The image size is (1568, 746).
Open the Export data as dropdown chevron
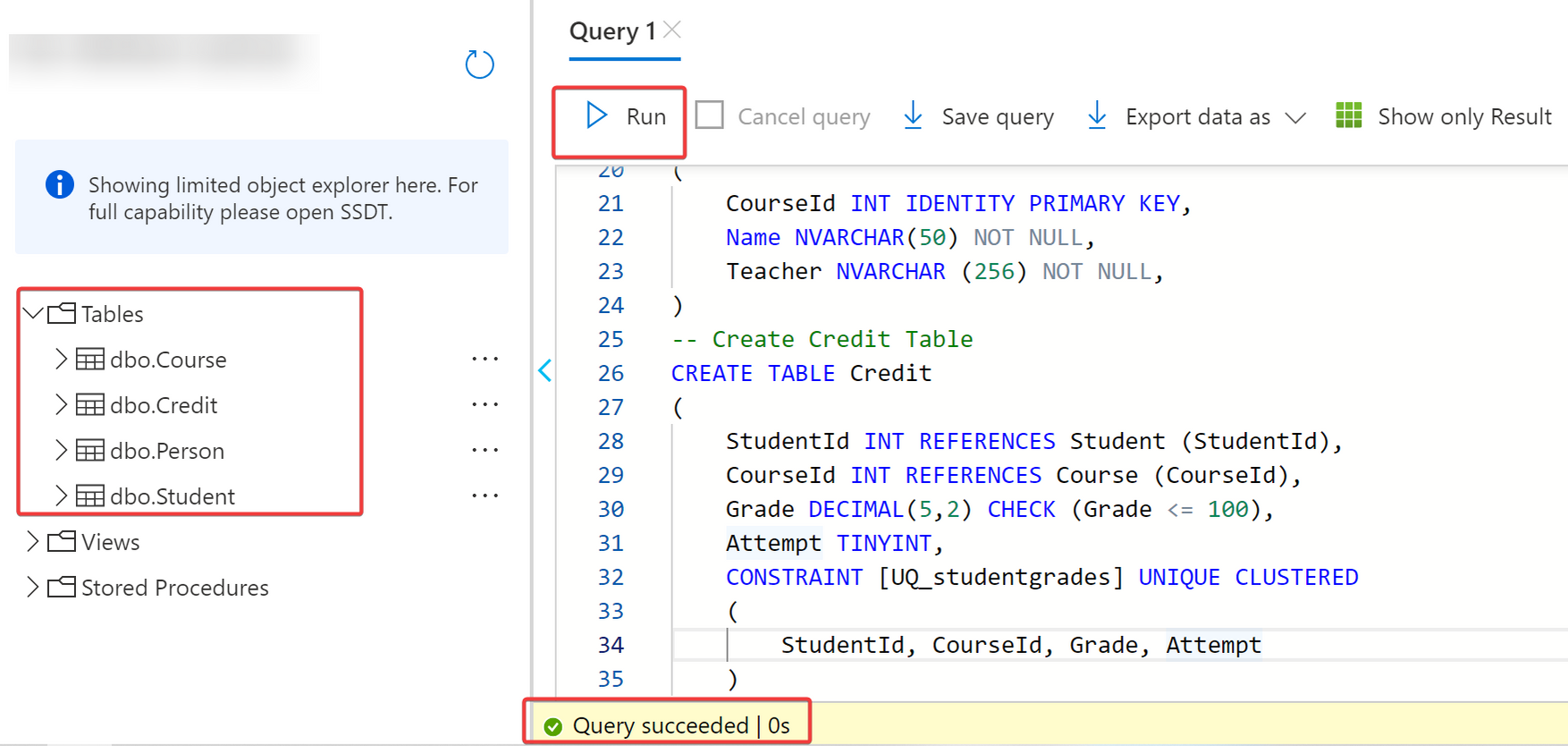(x=1295, y=118)
